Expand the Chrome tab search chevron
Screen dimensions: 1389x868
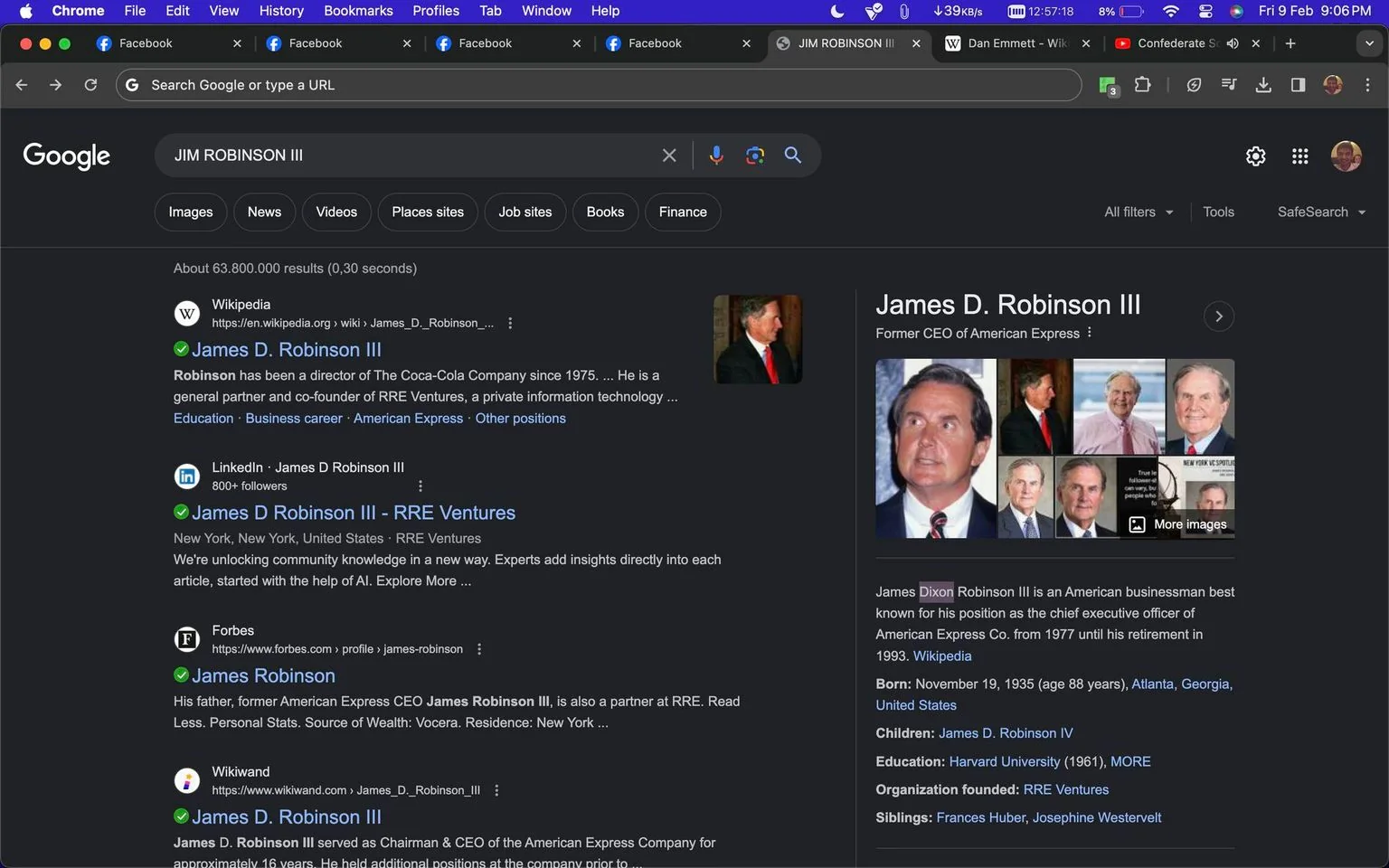point(1369,43)
